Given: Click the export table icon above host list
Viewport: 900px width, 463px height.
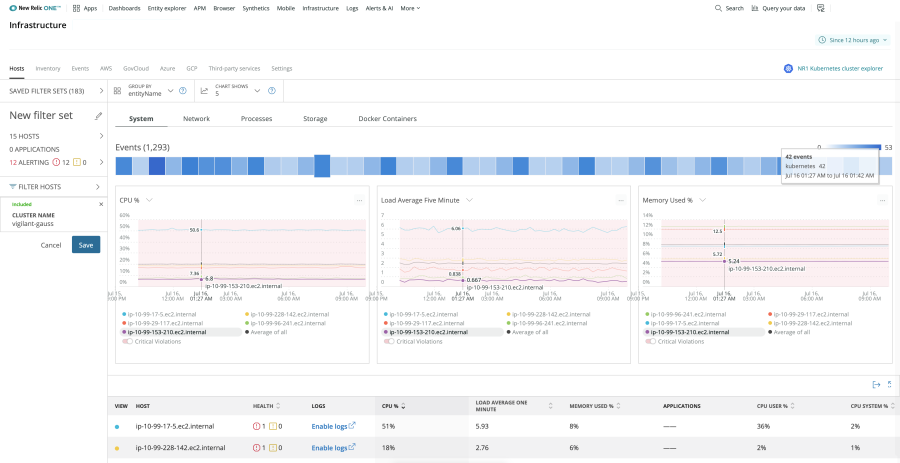Looking at the screenshot, I should click(x=875, y=384).
